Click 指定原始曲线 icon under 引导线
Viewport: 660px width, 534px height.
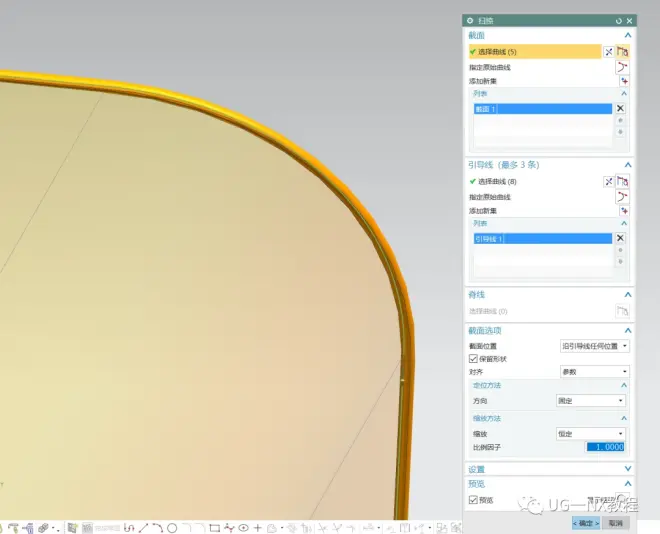(622, 197)
